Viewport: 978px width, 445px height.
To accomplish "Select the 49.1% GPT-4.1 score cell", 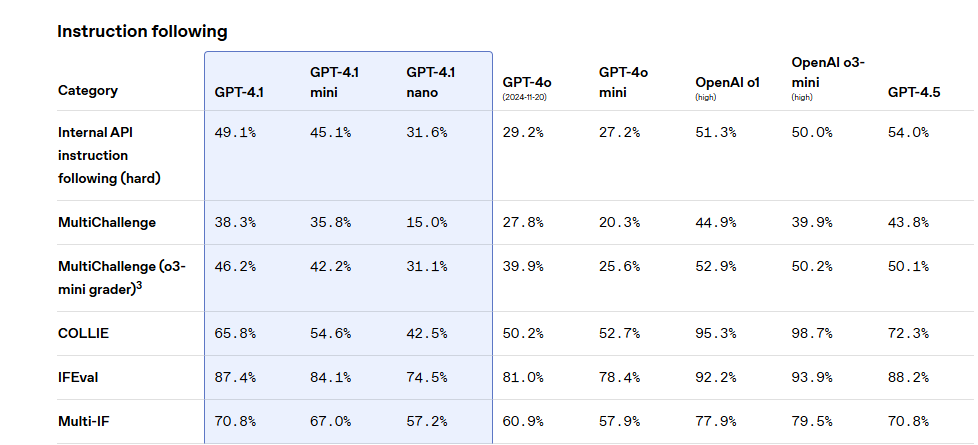I will click(x=235, y=132).
